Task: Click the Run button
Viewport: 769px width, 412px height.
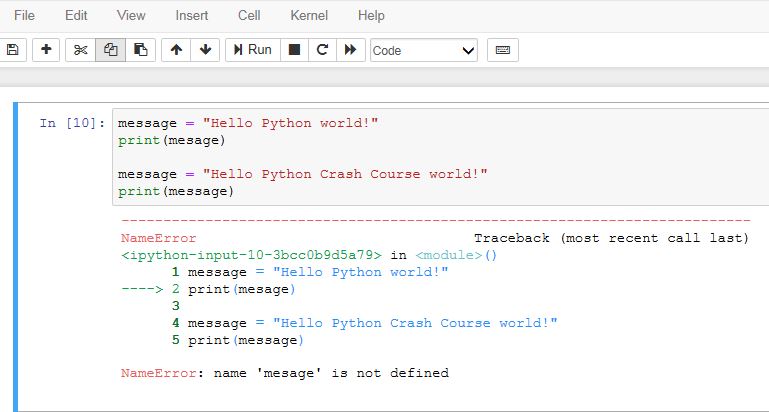Action: coord(253,50)
